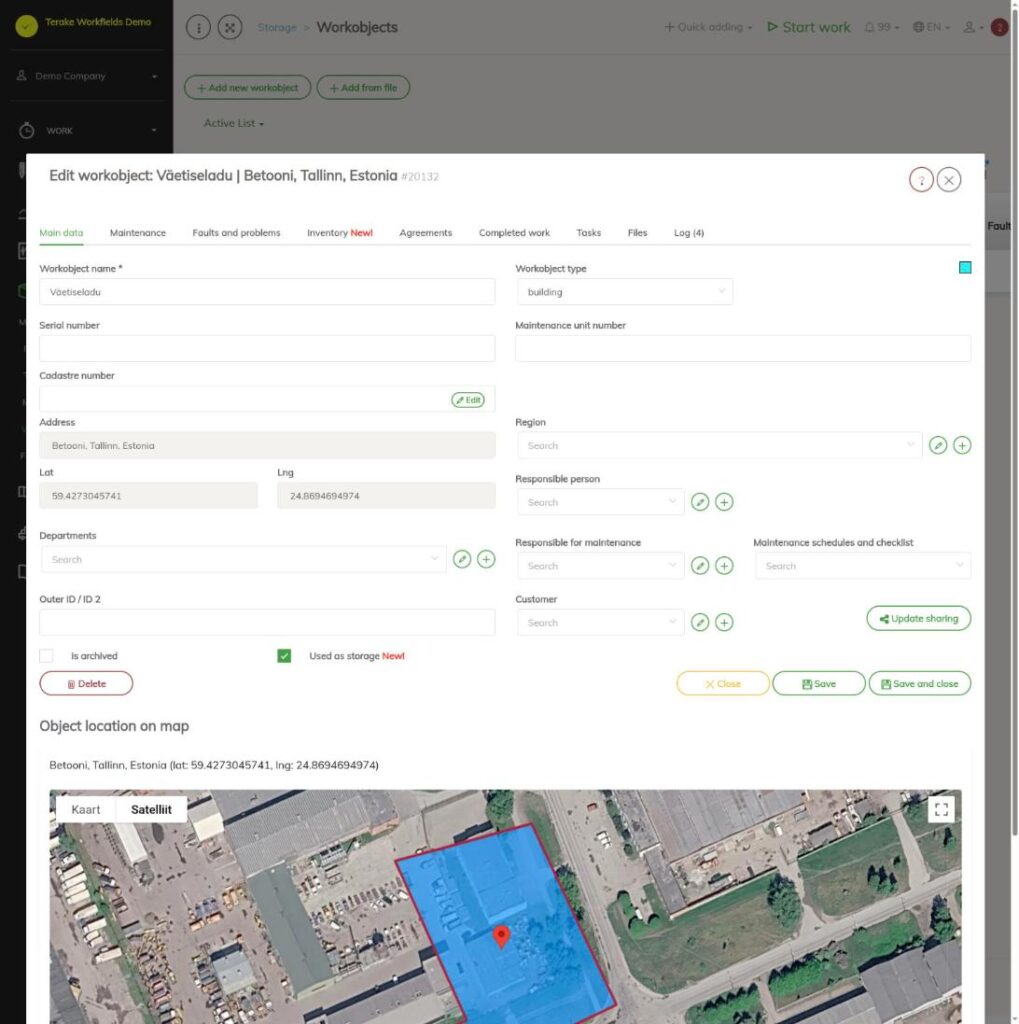The image size is (1019, 1024).
Task: Close the Edit workobject dialog with X icon
Action: (x=948, y=180)
